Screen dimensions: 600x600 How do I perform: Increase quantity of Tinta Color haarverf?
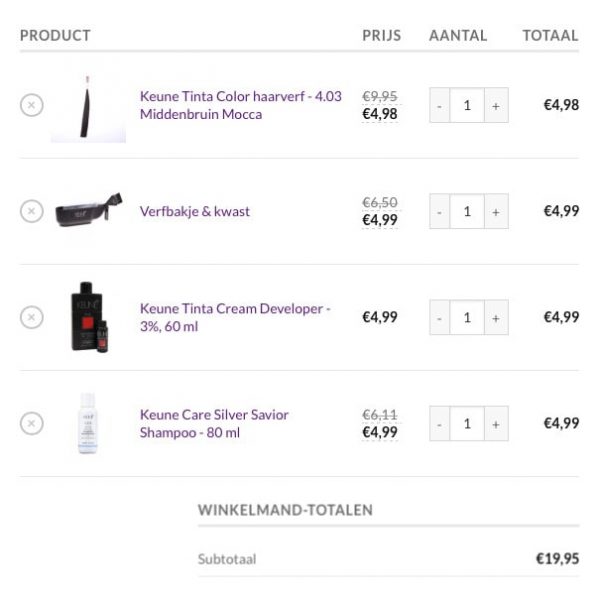(x=495, y=105)
